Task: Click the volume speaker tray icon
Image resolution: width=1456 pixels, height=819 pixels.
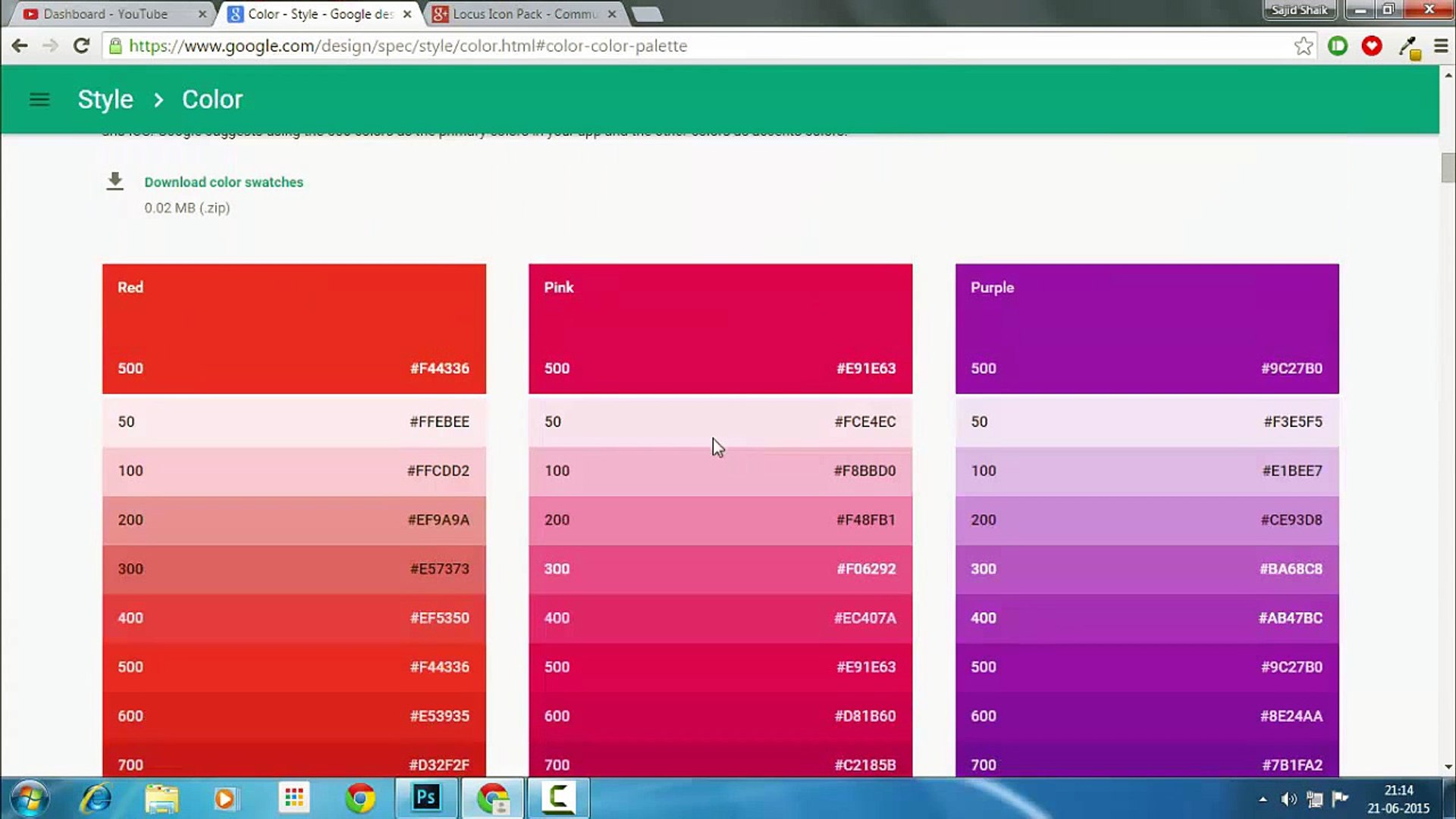Action: (x=1288, y=799)
